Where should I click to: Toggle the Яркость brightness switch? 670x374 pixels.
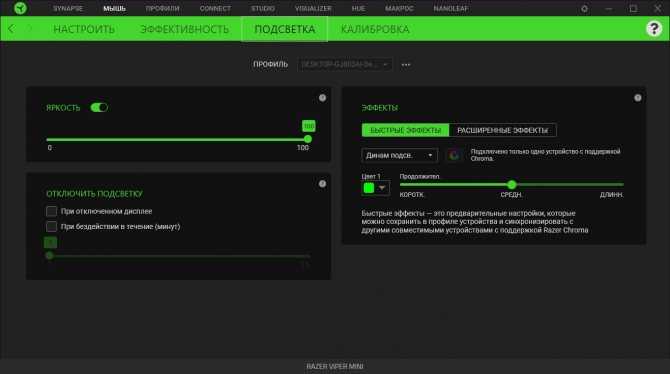[99, 108]
